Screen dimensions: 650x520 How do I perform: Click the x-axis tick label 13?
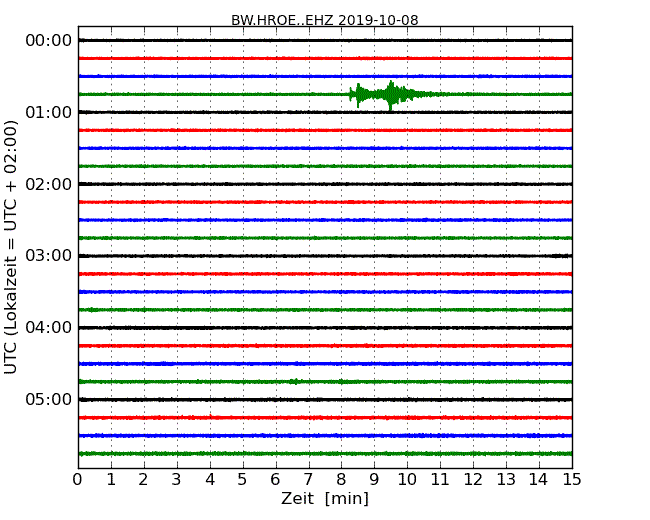[x=506, y=480]
